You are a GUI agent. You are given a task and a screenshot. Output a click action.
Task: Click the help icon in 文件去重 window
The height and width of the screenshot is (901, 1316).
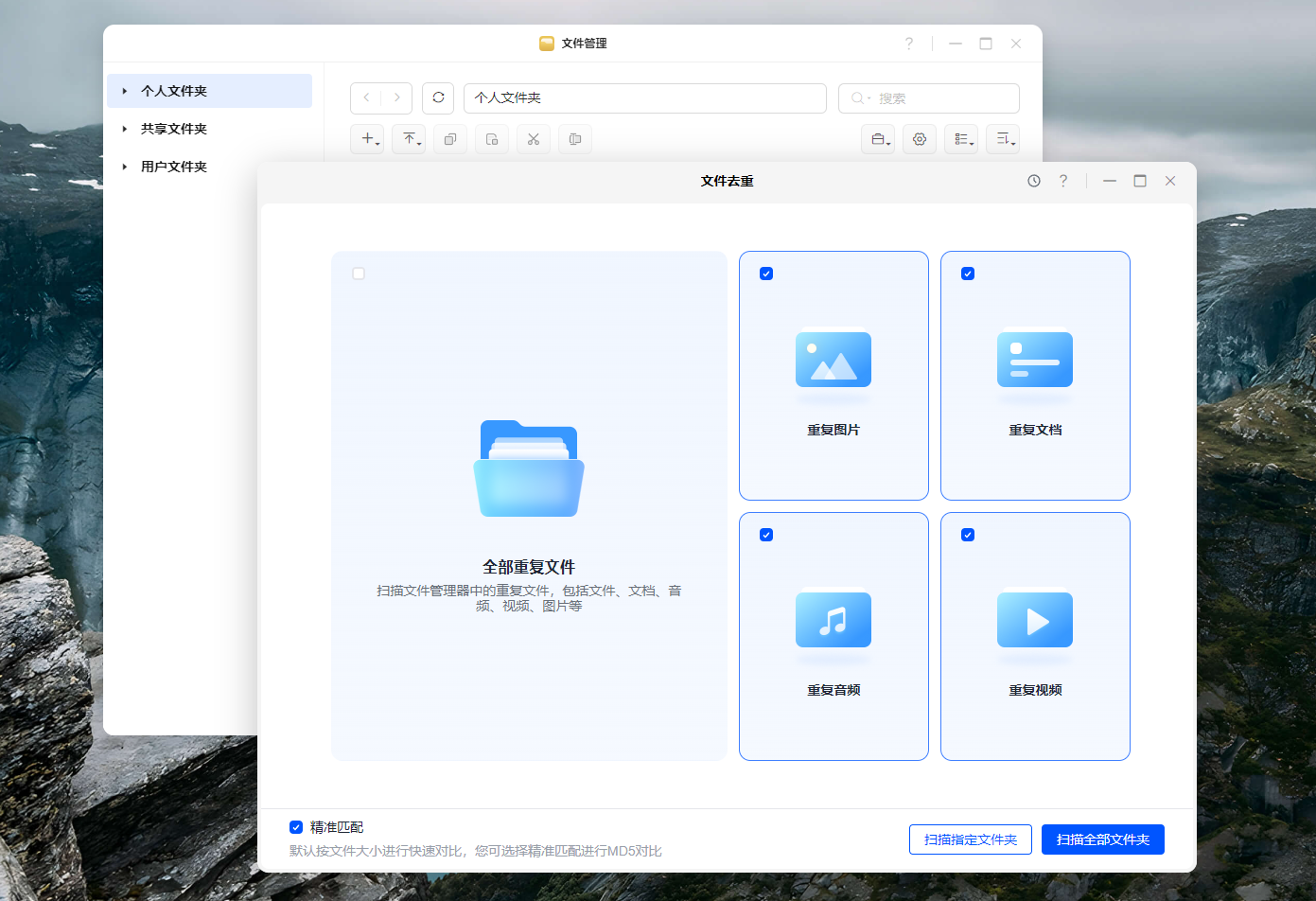[1063, 181]
